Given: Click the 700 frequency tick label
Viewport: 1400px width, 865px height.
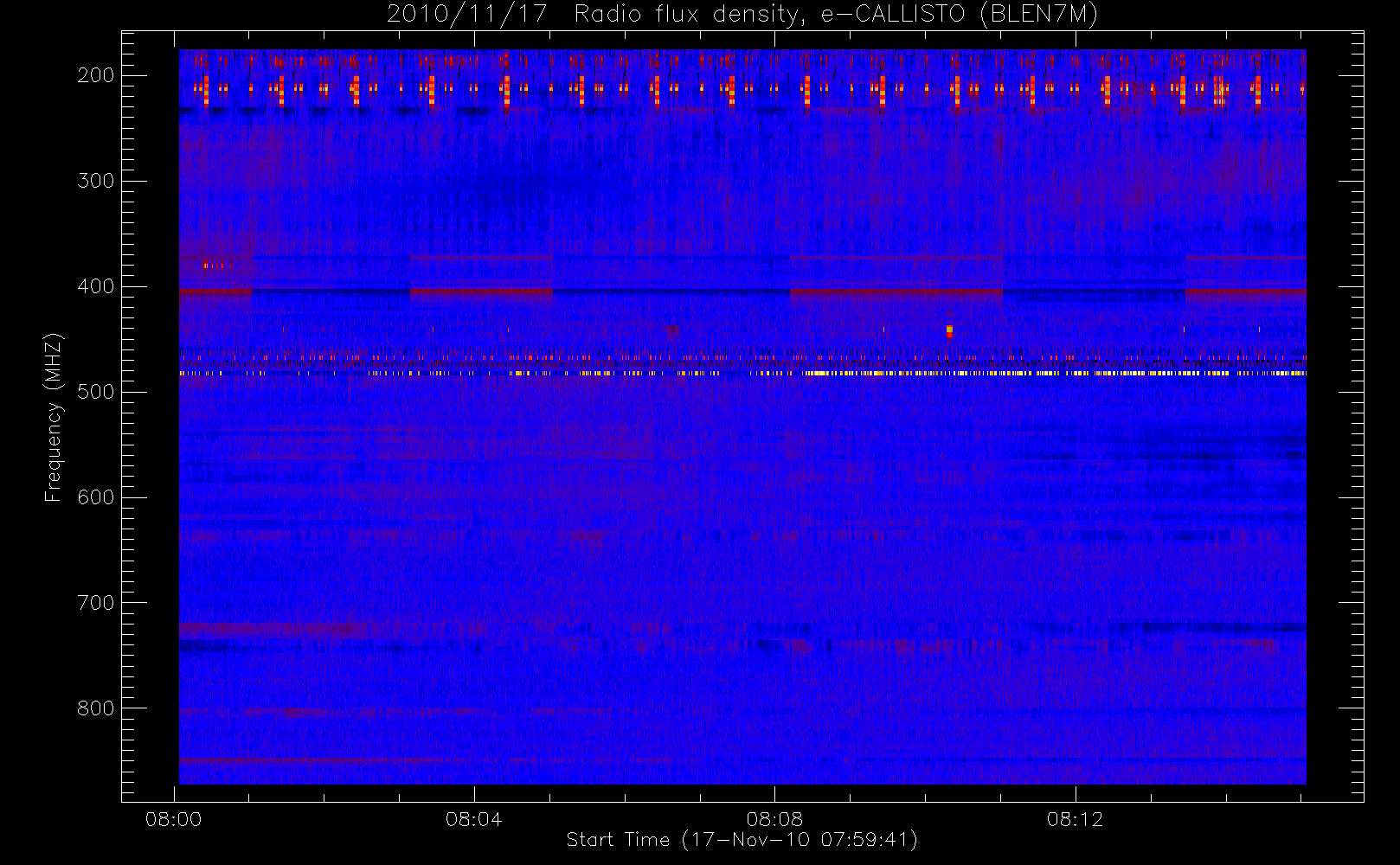Looking at the screenshot, I should pyautogui.click(x=96, y=603).
